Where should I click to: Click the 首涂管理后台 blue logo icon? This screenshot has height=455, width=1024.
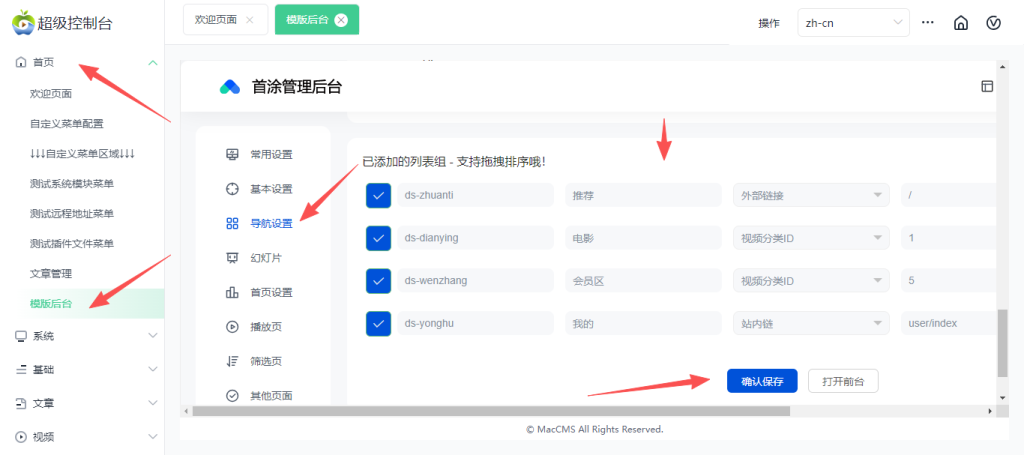(x=230, y=87)
